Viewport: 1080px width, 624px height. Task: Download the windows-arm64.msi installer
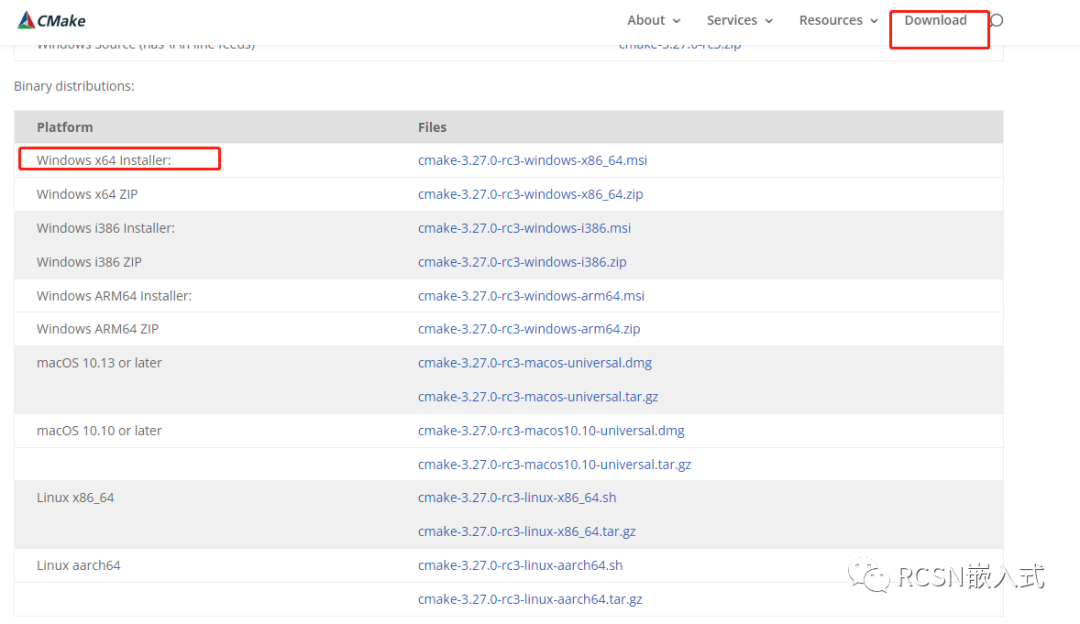[x=531, y=296]
